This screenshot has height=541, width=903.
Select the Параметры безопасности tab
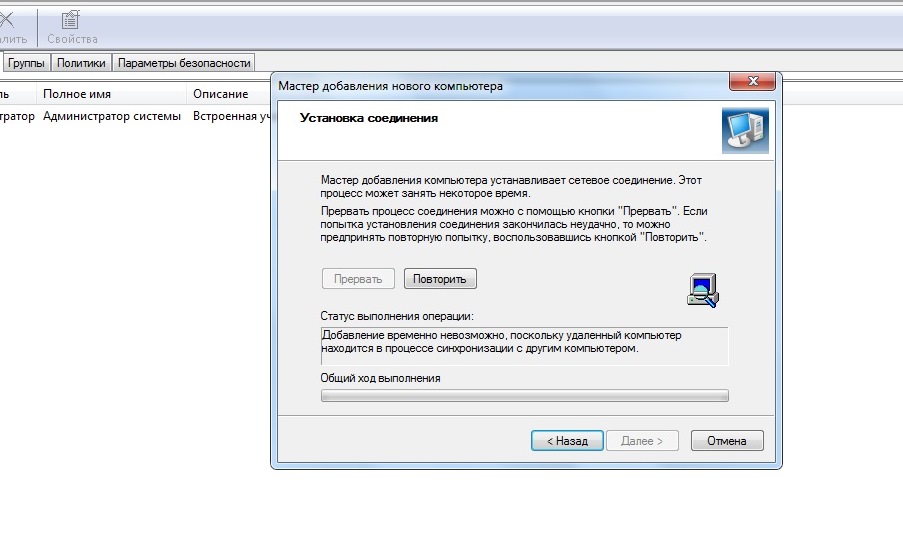point(184,62)
